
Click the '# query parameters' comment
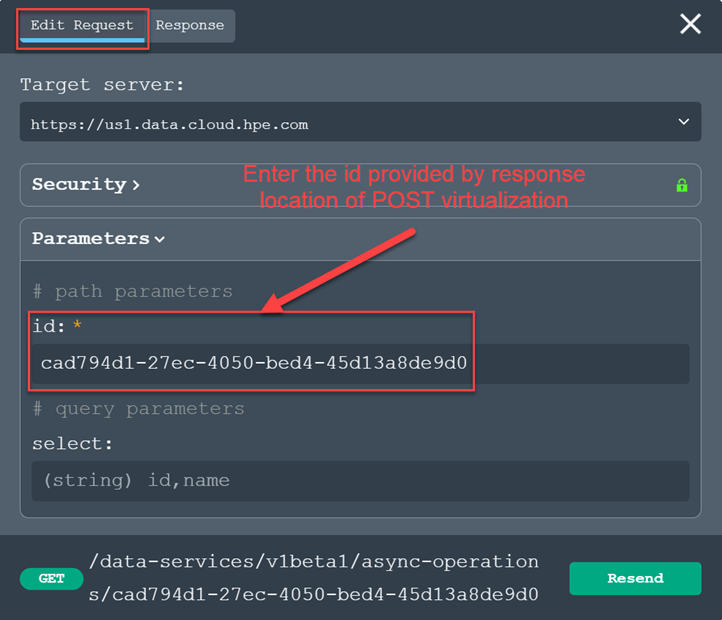coord(138,409)
